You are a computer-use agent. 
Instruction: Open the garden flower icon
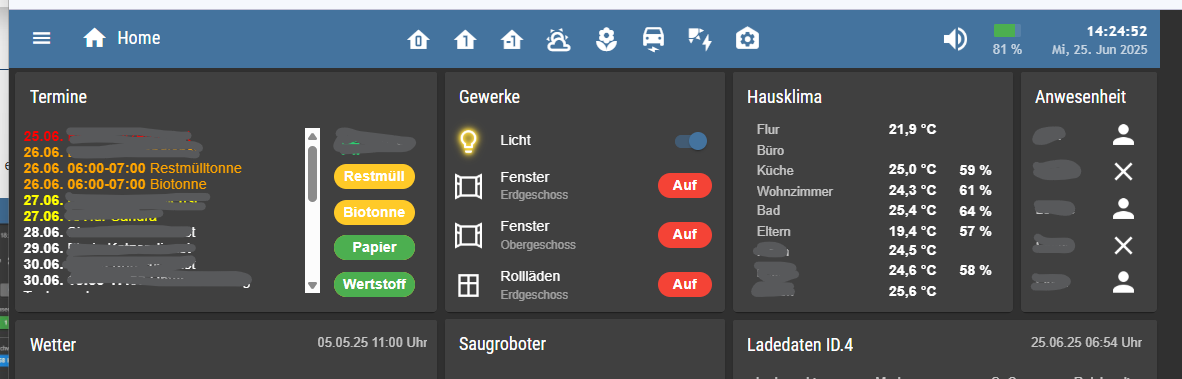[x=605, y=39]
